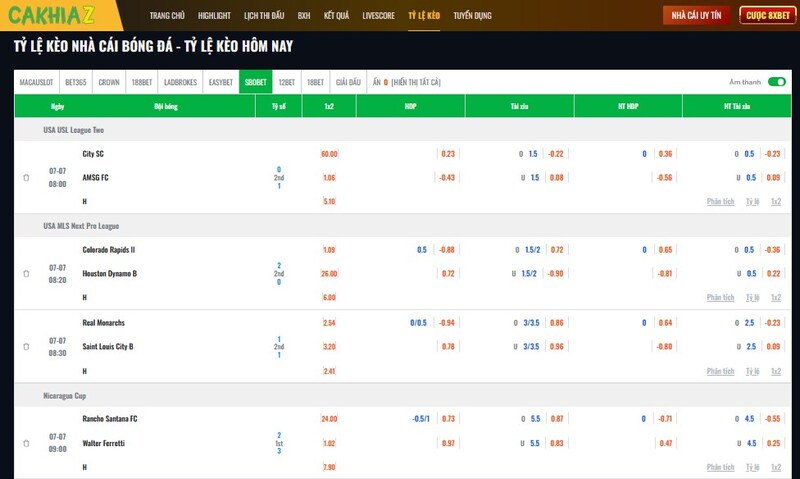
Task: Open Livescore menu item
Action: pyautogui.click(x=379, y=15)
